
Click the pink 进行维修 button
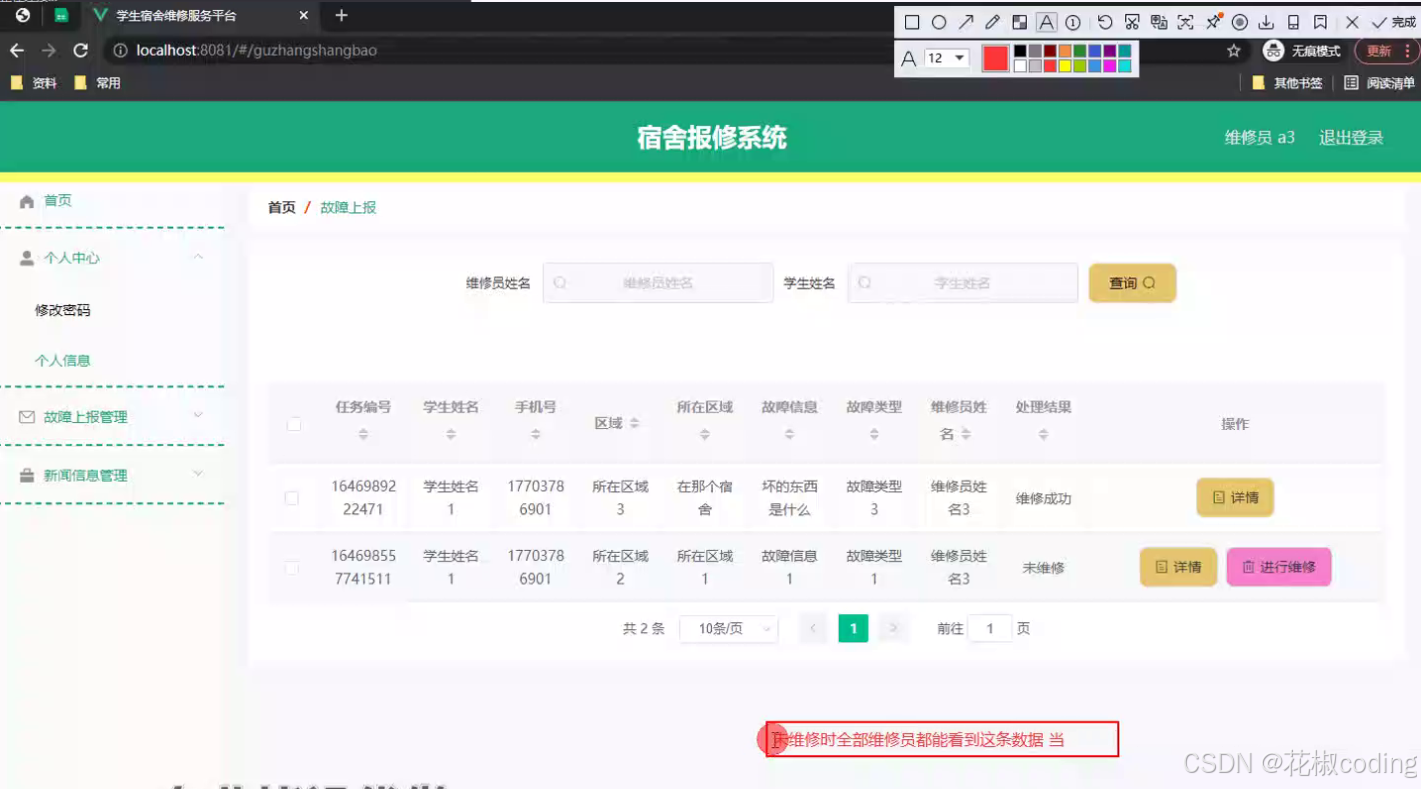click(x=1278, y=567)
